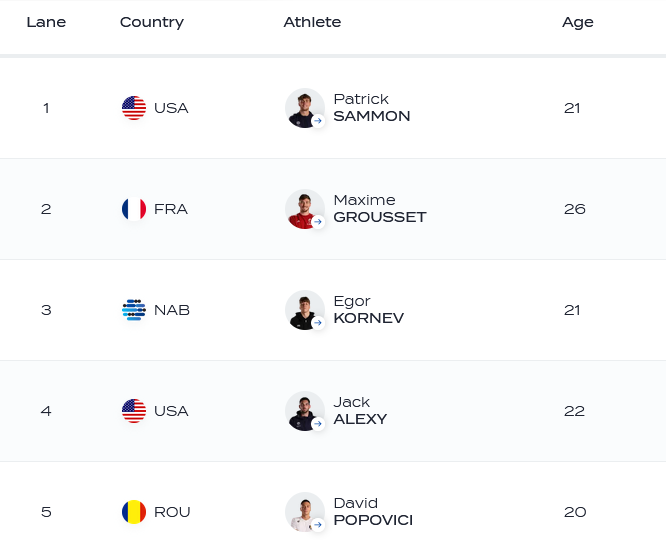Click Egor Kornev's profile picture
The height and width of the screenshot is (558, 666).
[x=304, y=310]
